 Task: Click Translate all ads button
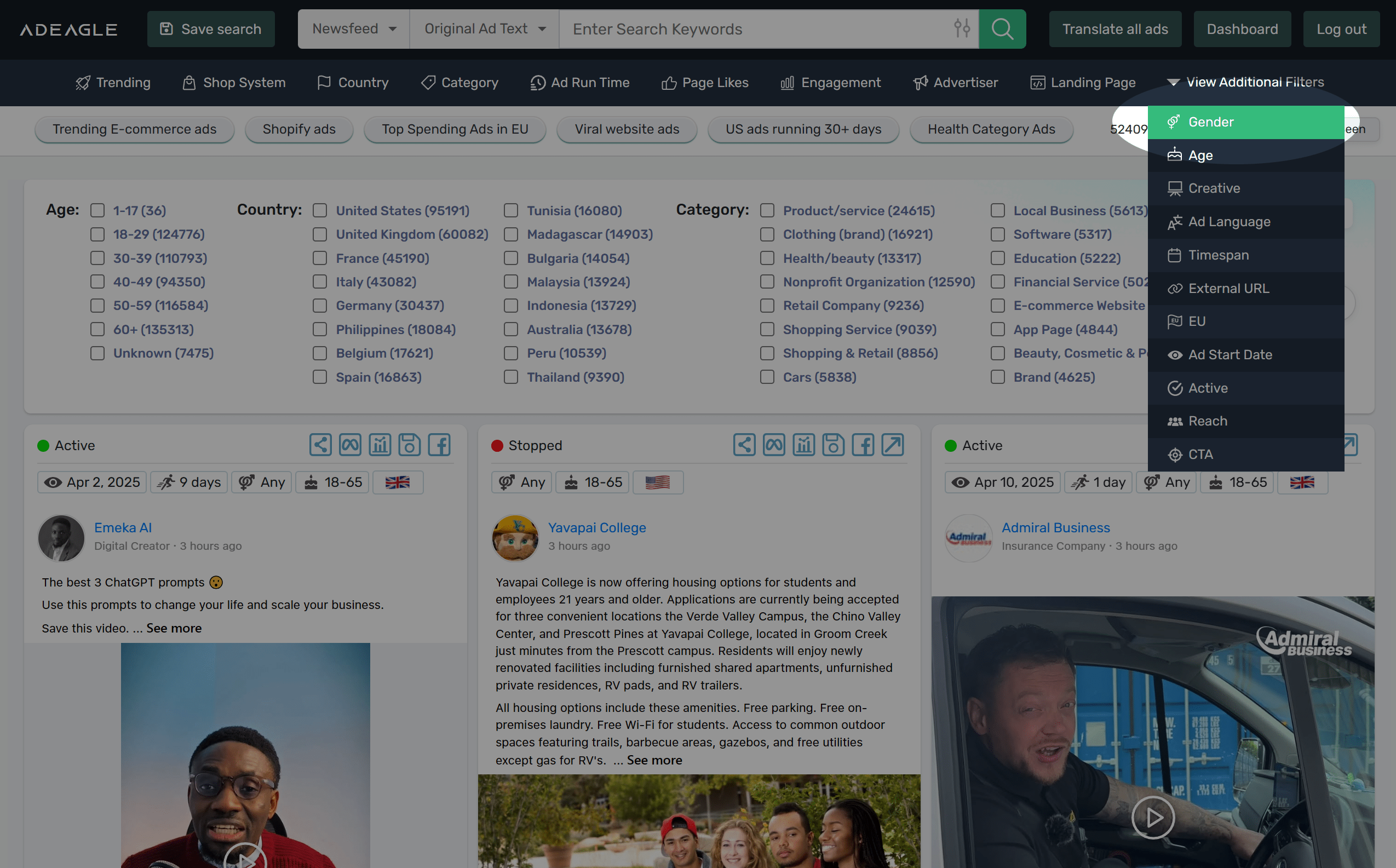(x=1114, y=28)
